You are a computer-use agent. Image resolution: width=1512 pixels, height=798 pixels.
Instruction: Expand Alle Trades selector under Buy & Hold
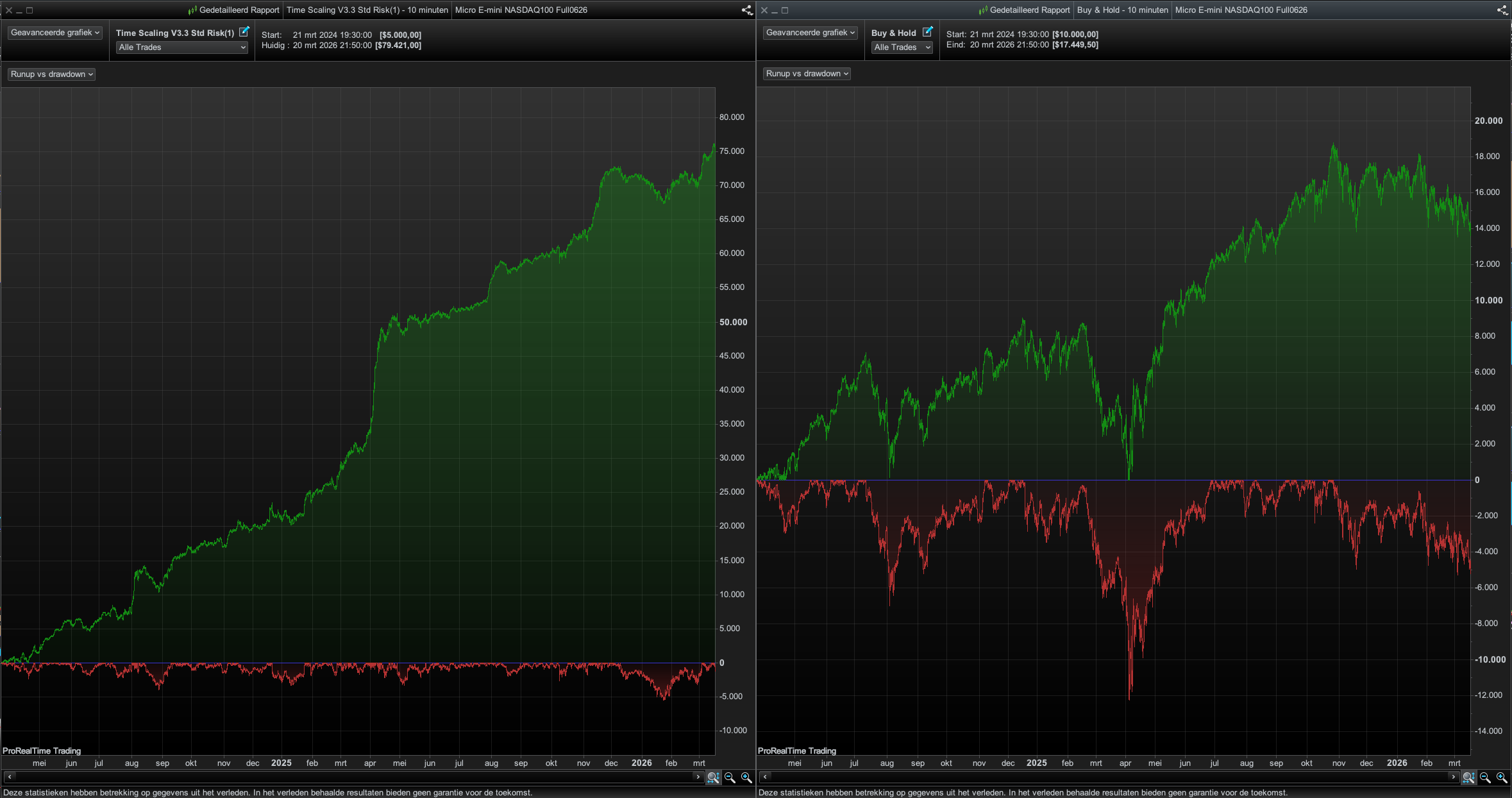(902, 47)
